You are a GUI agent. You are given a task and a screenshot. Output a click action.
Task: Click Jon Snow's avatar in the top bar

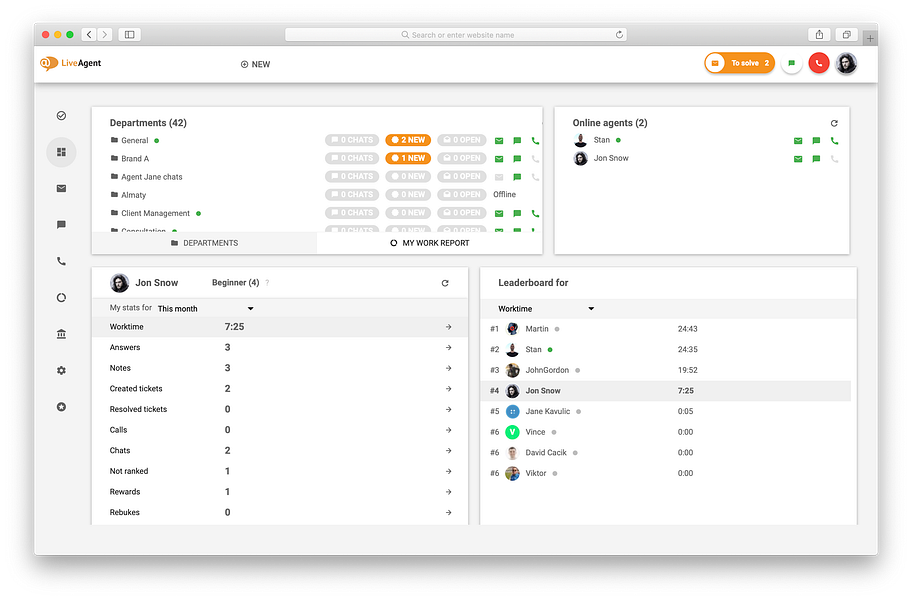pyautogui.click(x=846, y=63)
